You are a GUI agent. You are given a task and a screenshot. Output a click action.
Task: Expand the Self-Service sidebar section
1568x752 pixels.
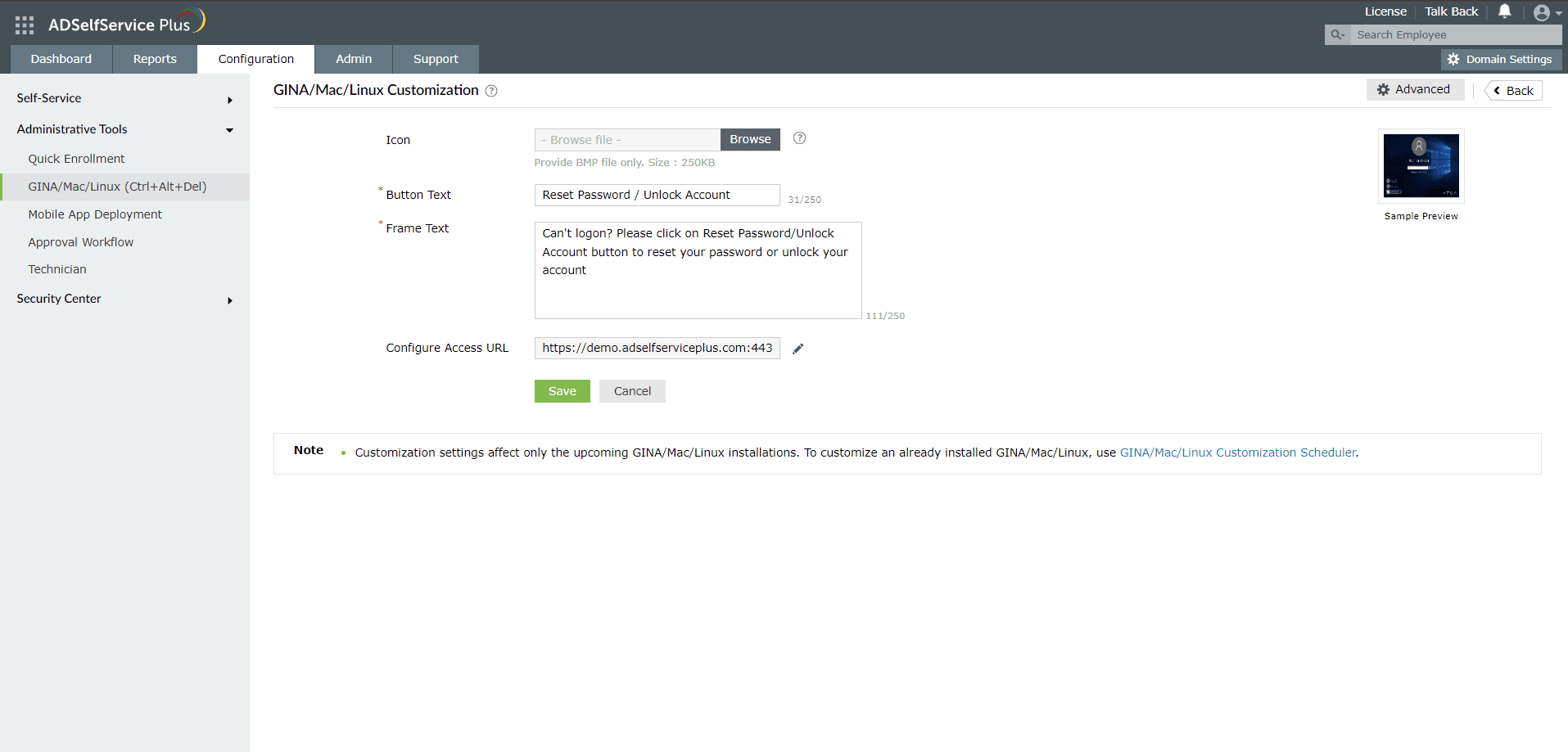(124, 98)
